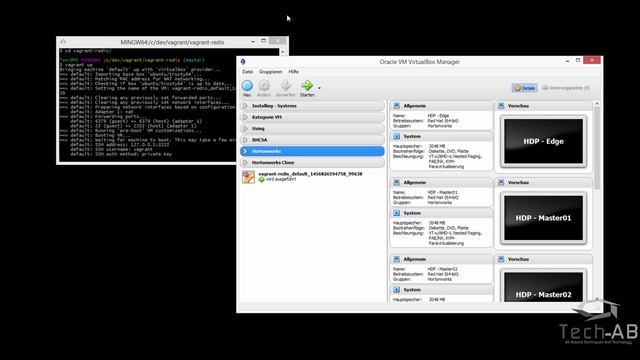This screenshot has height=360, width=640.
Task: Click the Allgemein icon for HDP - Edge
Action: point(396,106)
